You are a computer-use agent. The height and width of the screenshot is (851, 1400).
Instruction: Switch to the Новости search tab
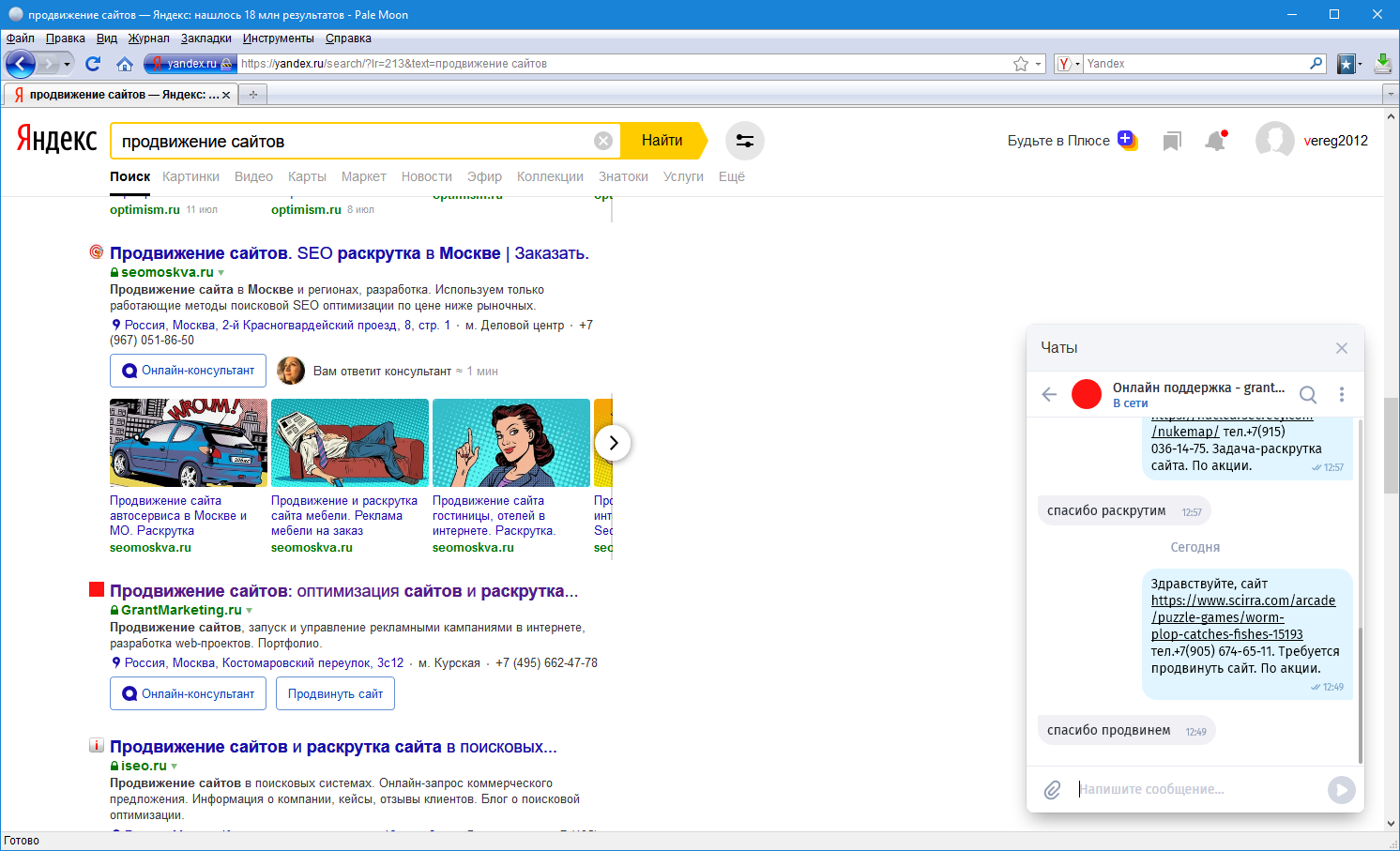point(427,176)
